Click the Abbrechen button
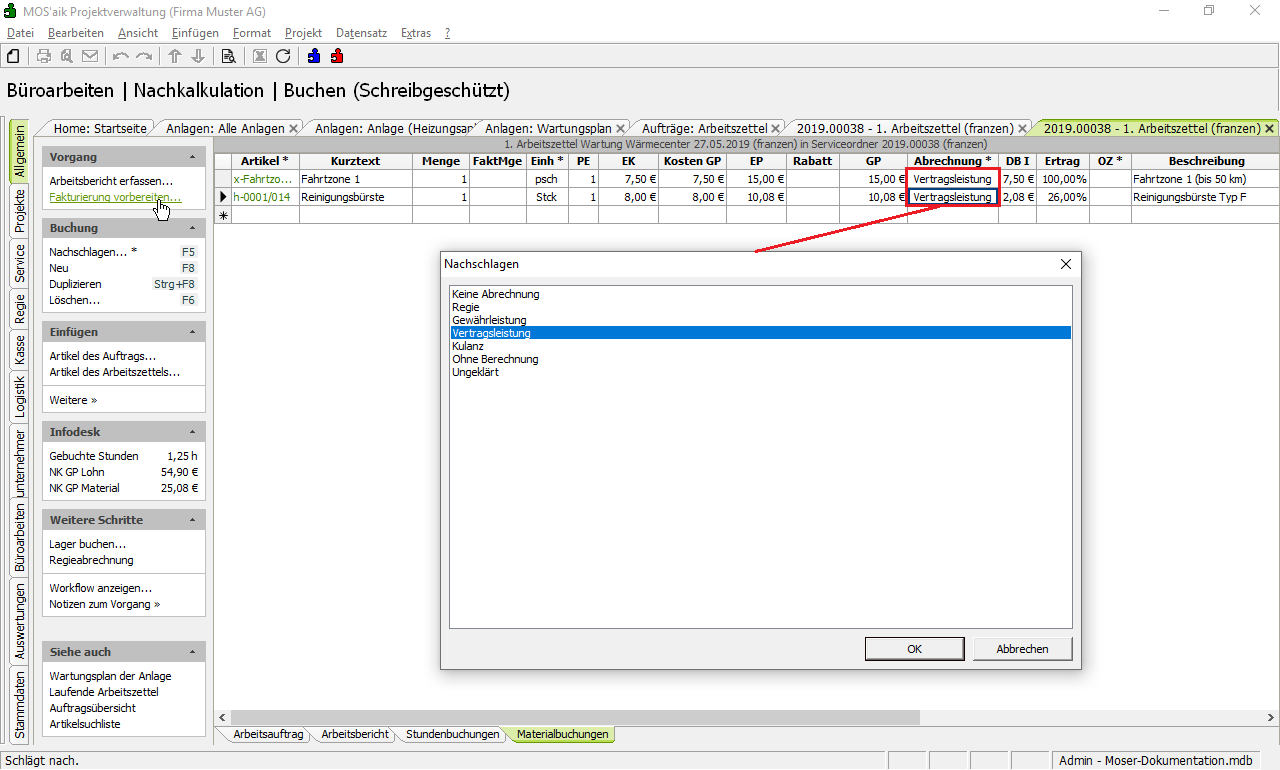 pos(1022,649)
